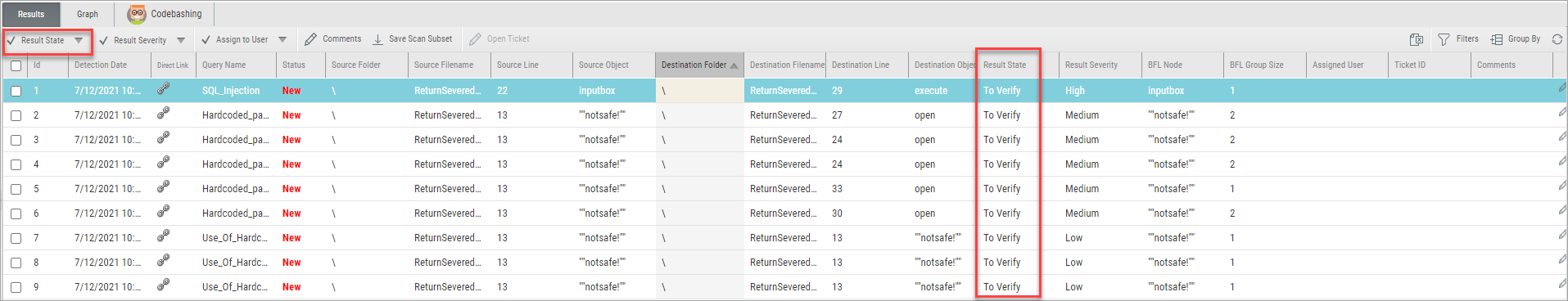Click the direct link icon in row 2

click(164, 113)
